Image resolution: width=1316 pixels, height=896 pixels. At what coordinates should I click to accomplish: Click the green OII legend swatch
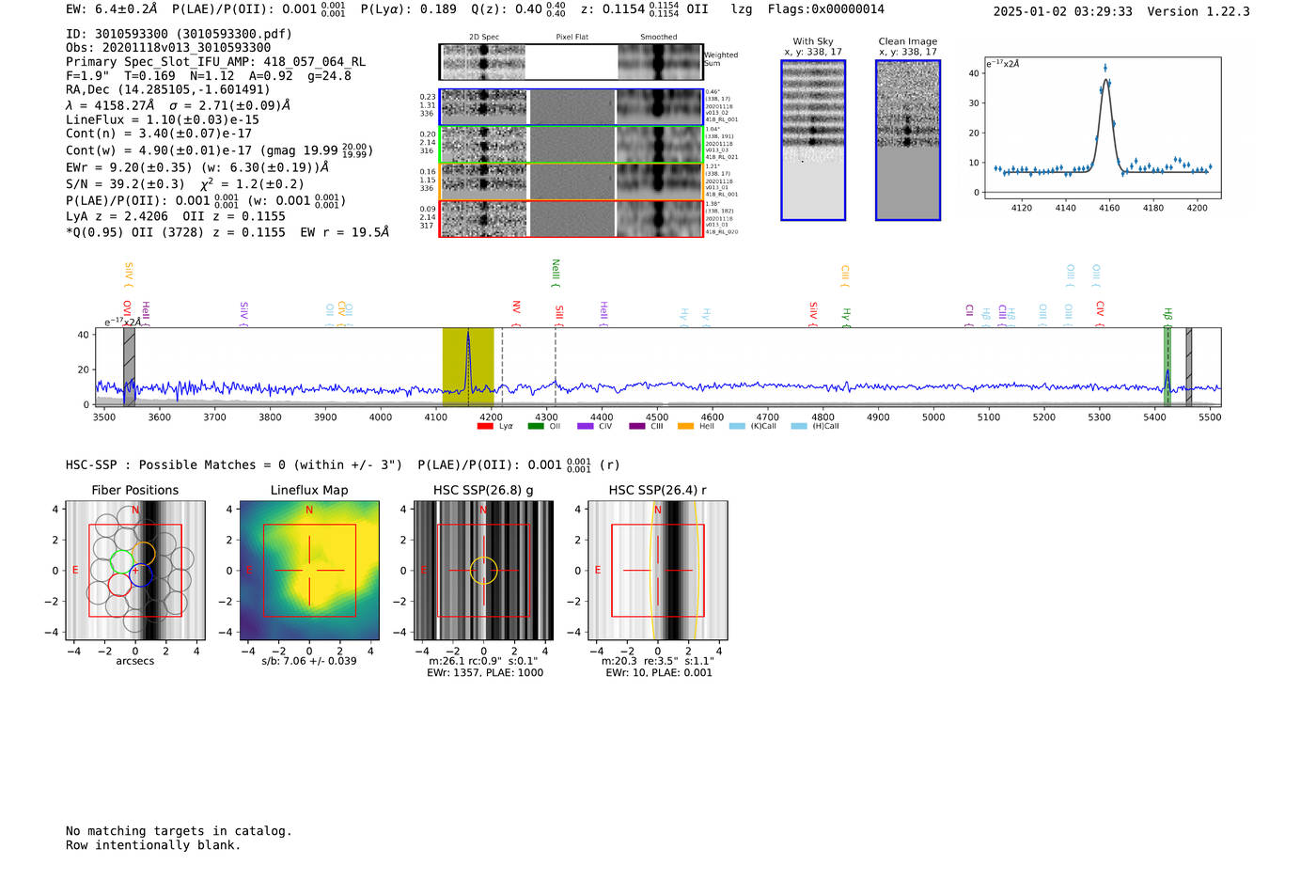pos(536,426)
